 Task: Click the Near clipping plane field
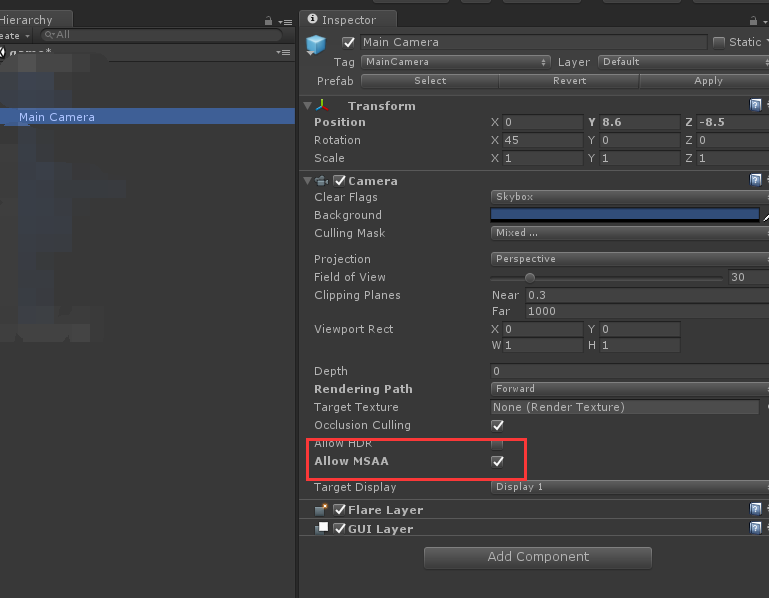click(647, 295)
